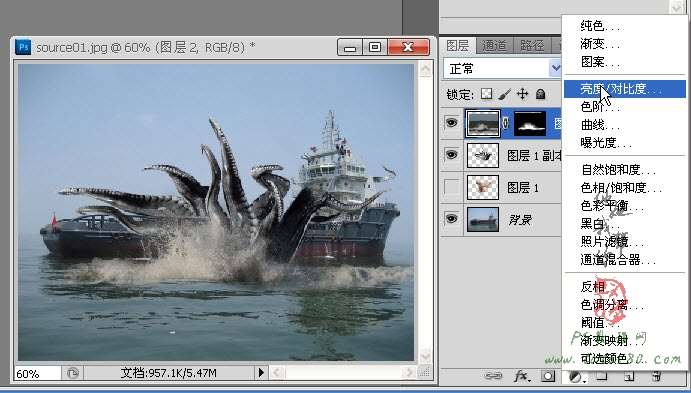Switch to the 图层 tab
Image resolution: width=691 pixels, height=393 pixels.
pyautogui.click(x=457, y=45)
